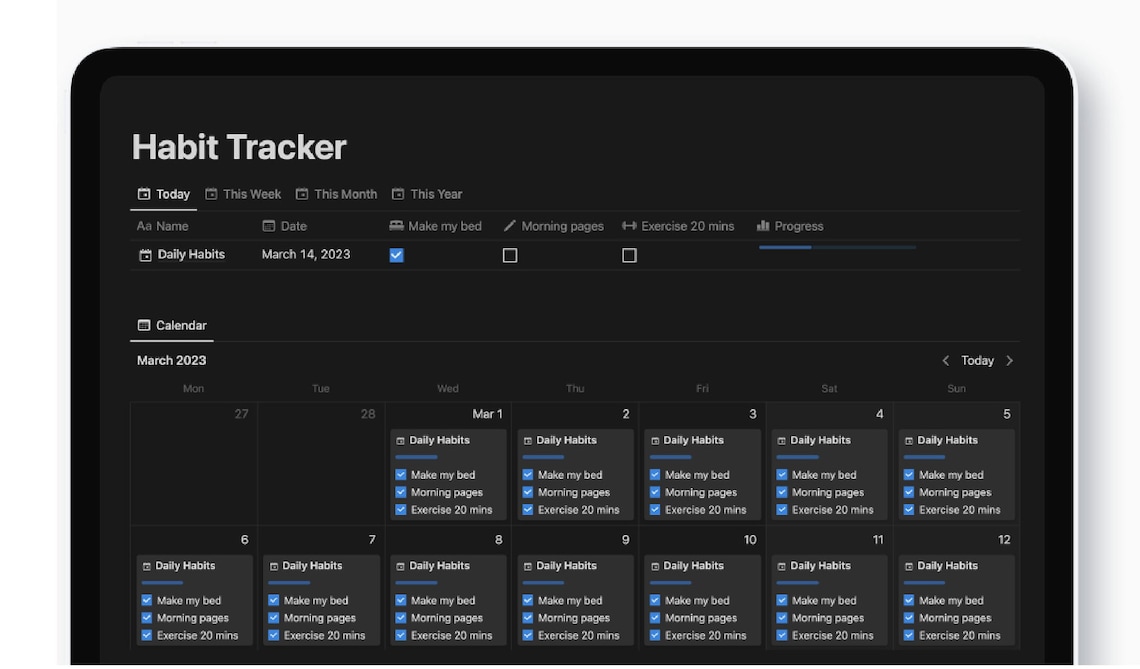
Task: Enable the Exercise 20 mins checkbox in the row
Action: coord(629,255)
